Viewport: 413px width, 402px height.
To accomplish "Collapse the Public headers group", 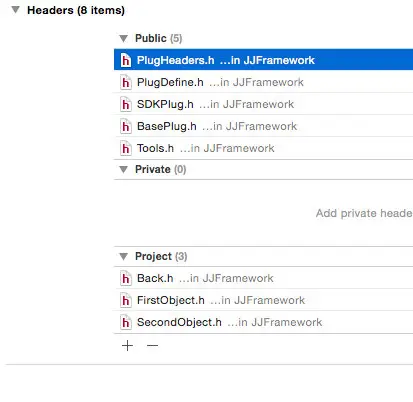I will tap(124, 38).
